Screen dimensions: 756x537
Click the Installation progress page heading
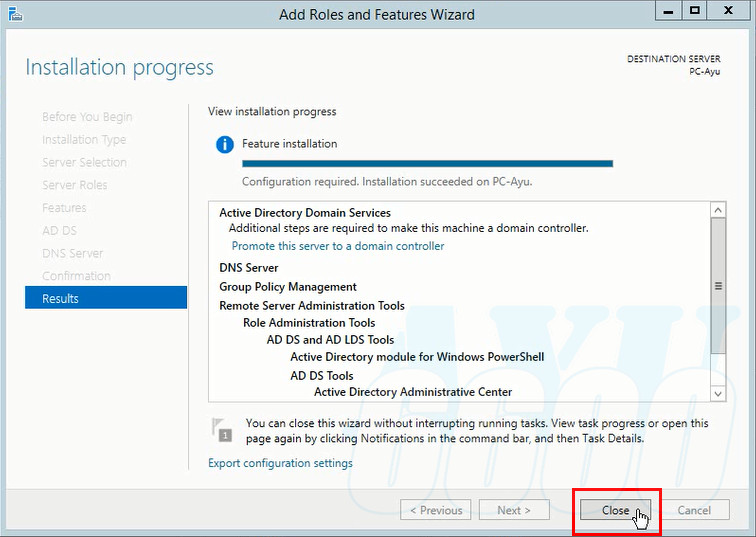(119, 67)
